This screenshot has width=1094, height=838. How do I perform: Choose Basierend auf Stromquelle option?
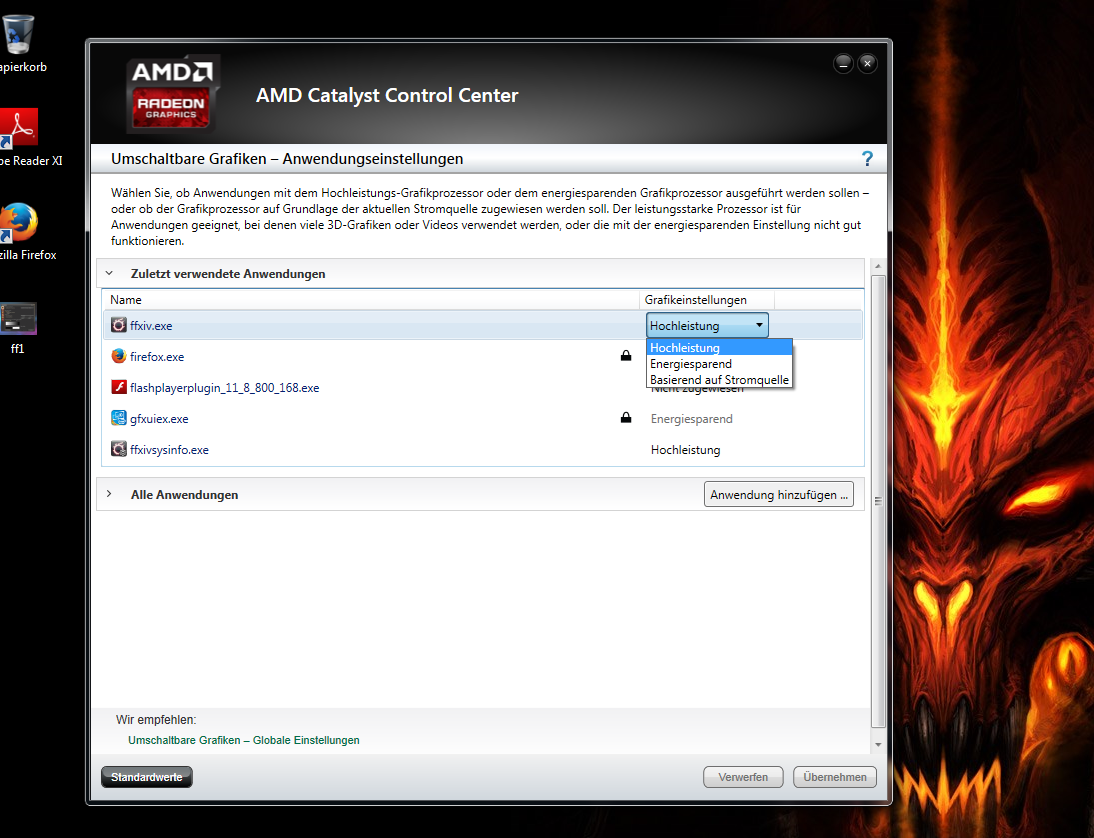point(719,380)
